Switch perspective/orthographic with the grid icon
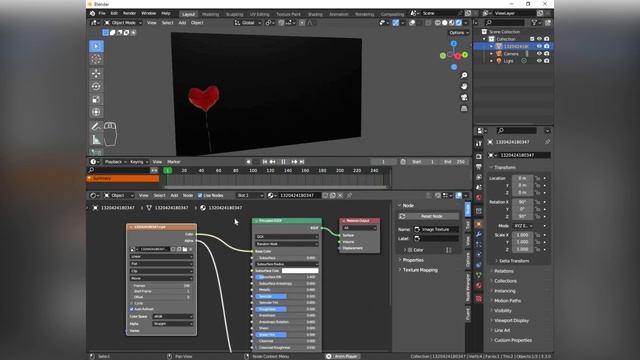The image size is (640, 360). 464,109
